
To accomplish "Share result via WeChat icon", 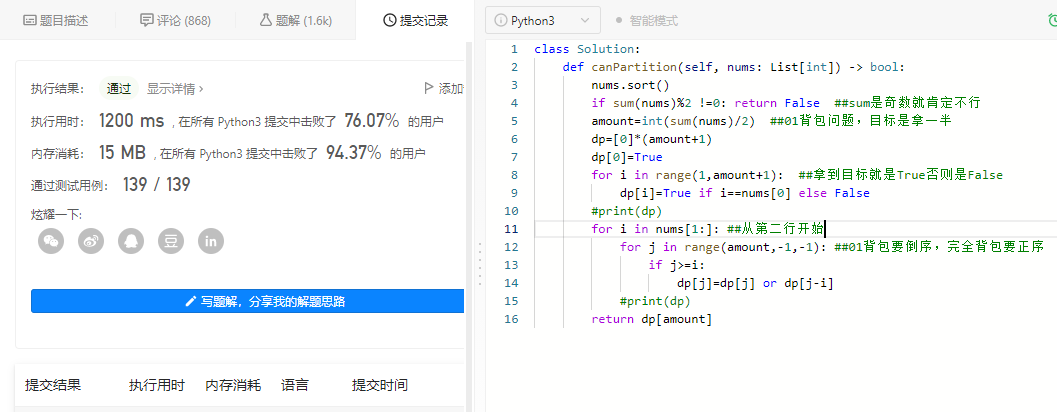I will (51, 240).
